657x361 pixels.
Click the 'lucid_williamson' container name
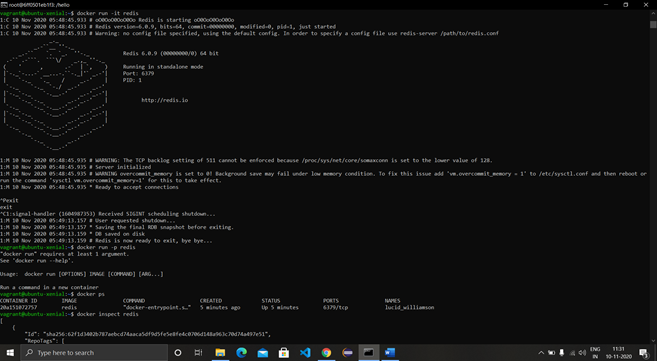tap(409, 307)
